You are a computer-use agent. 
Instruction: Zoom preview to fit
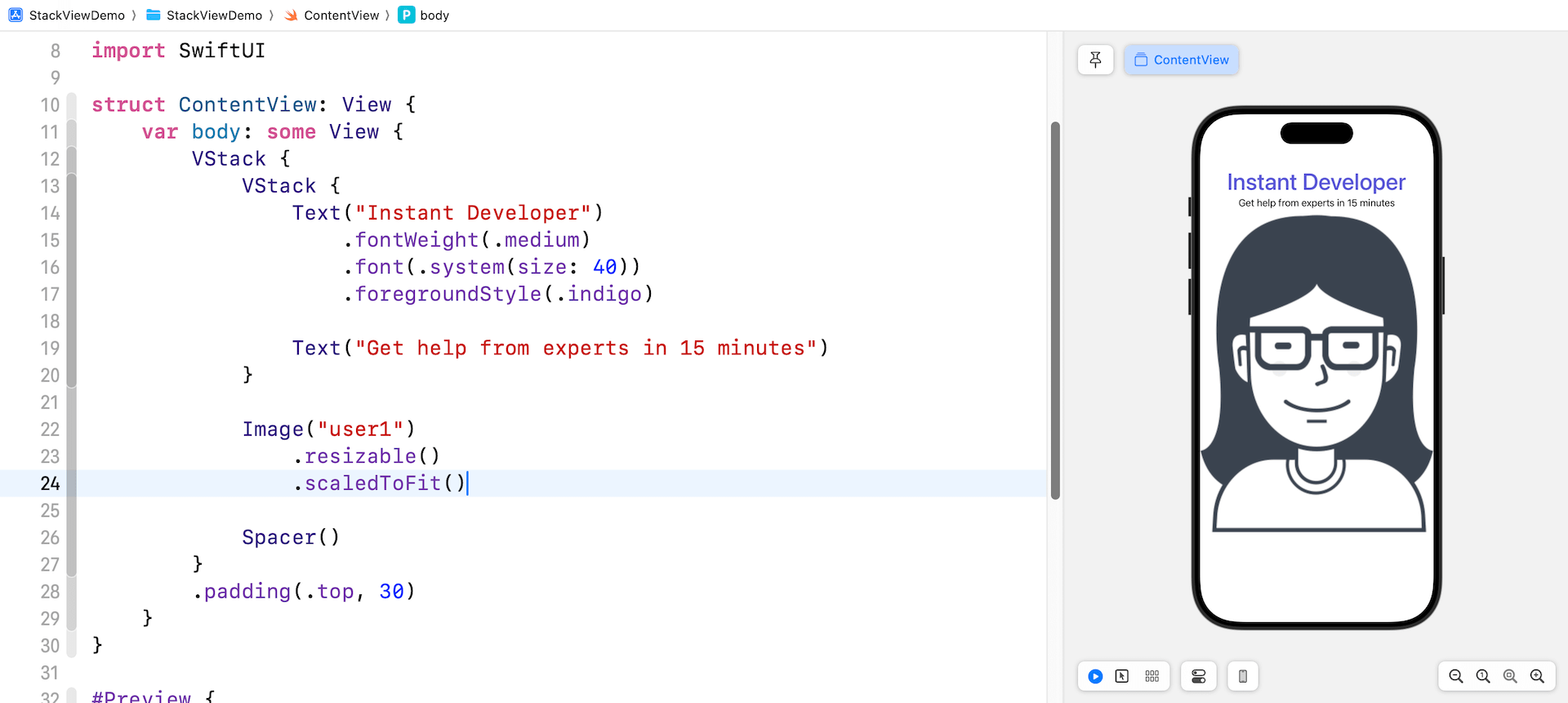1510,676
